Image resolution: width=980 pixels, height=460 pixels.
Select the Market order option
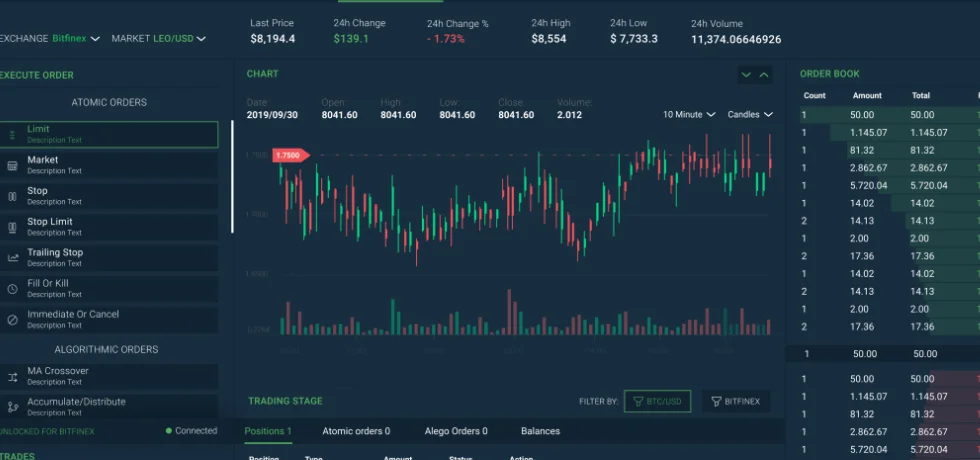[109, 165]
